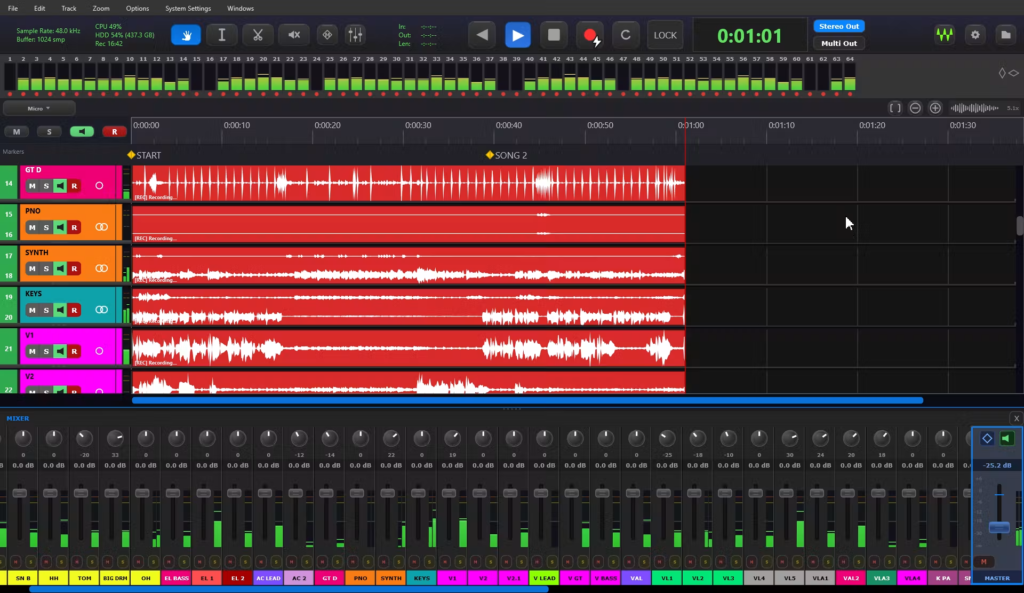Click the master channel diamond icon

pyautogui.click(x=987, y=438)
